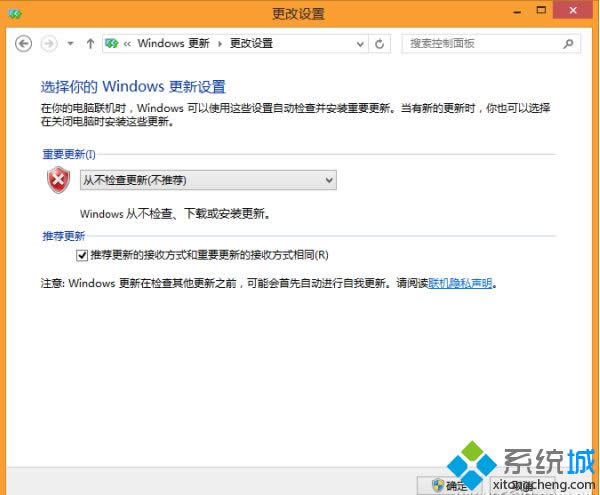Click the window icon in title bar

click(15, 14)
